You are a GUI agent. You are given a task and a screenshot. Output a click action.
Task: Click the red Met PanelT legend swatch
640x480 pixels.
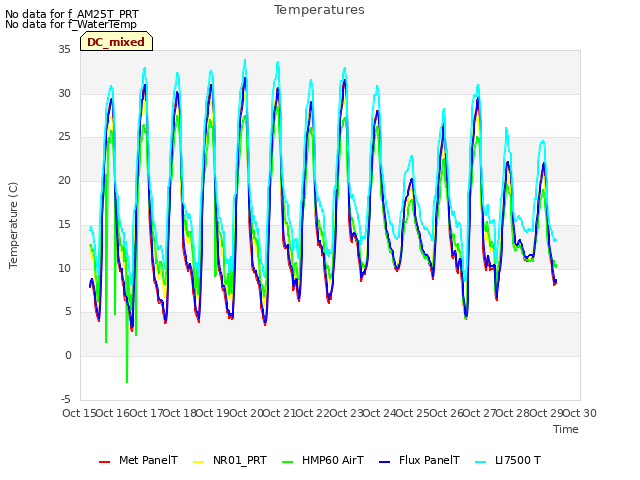click(x=104, y=462)
